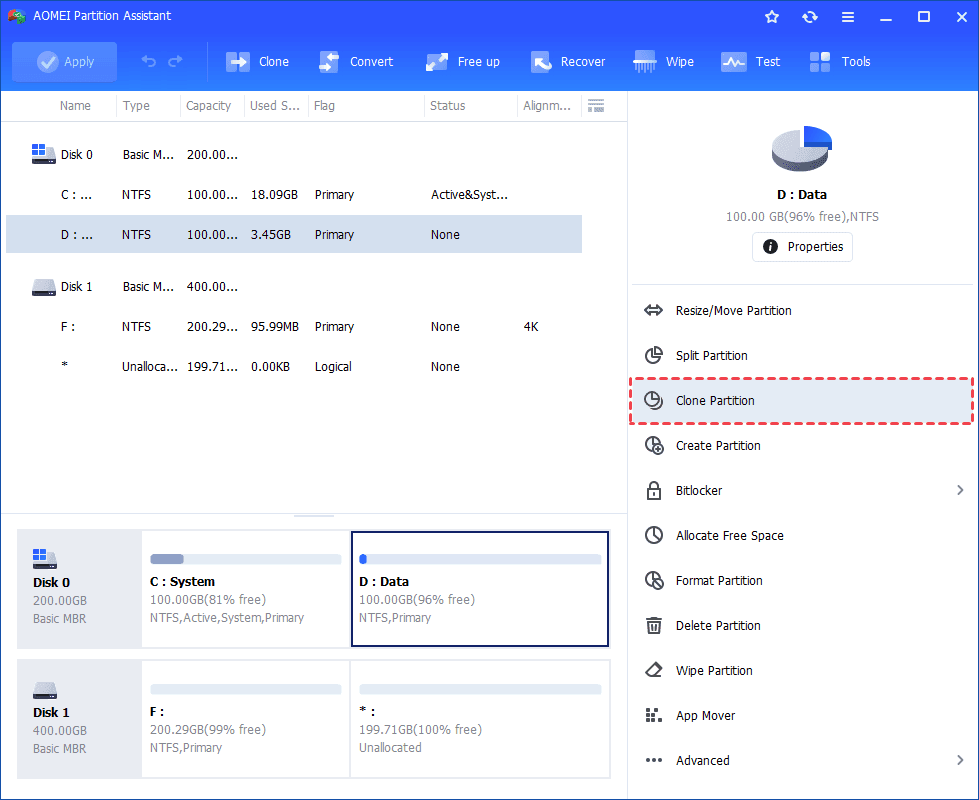This screenshot has width=979, height=800.
Task: Open the Tools panel
Action: [x=839, y=61]
